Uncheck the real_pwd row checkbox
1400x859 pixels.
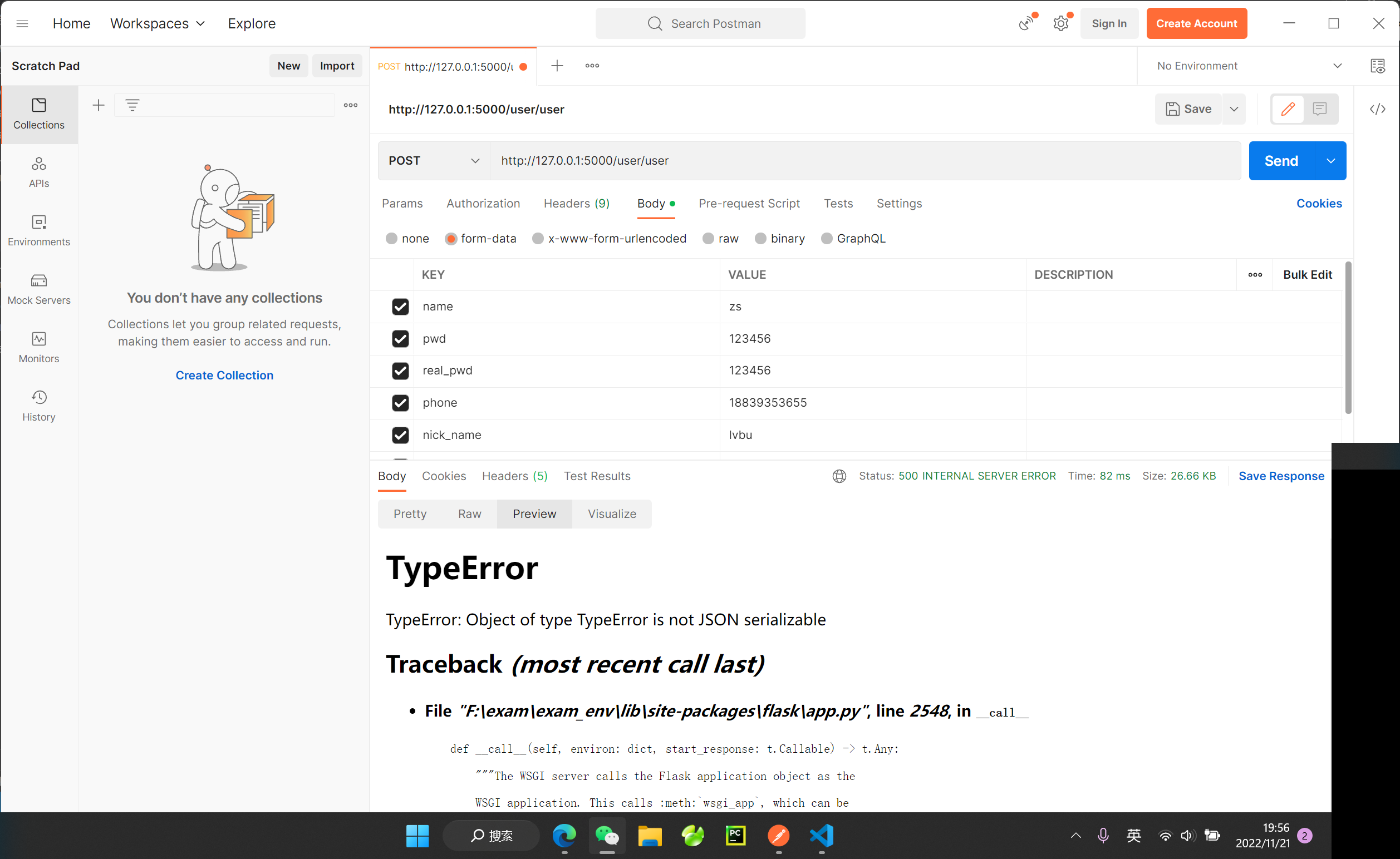pyautogui.click(x=400, y=371)
